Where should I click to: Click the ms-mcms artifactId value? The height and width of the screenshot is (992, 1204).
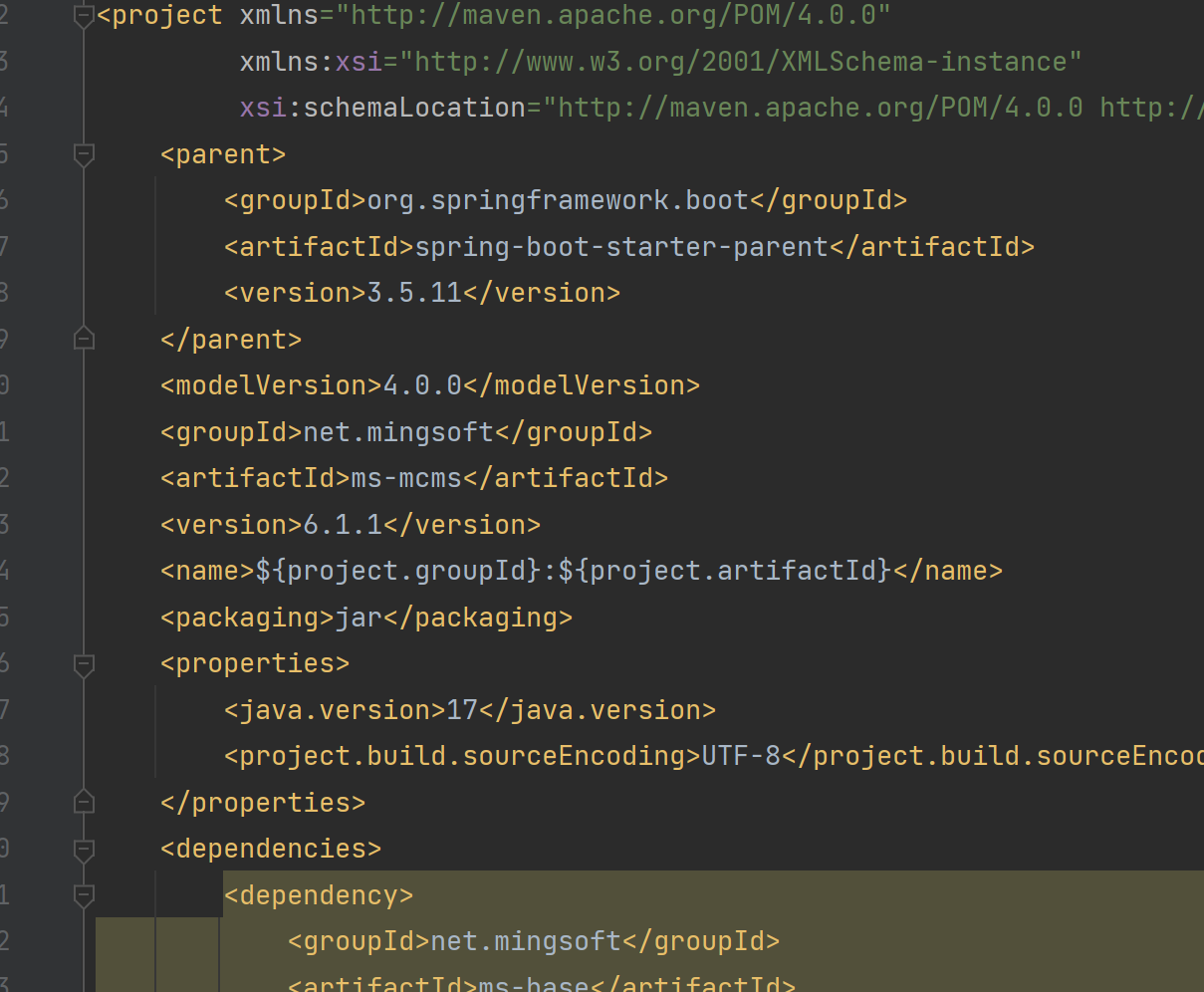pyautogui.click(x=407, y=478)
